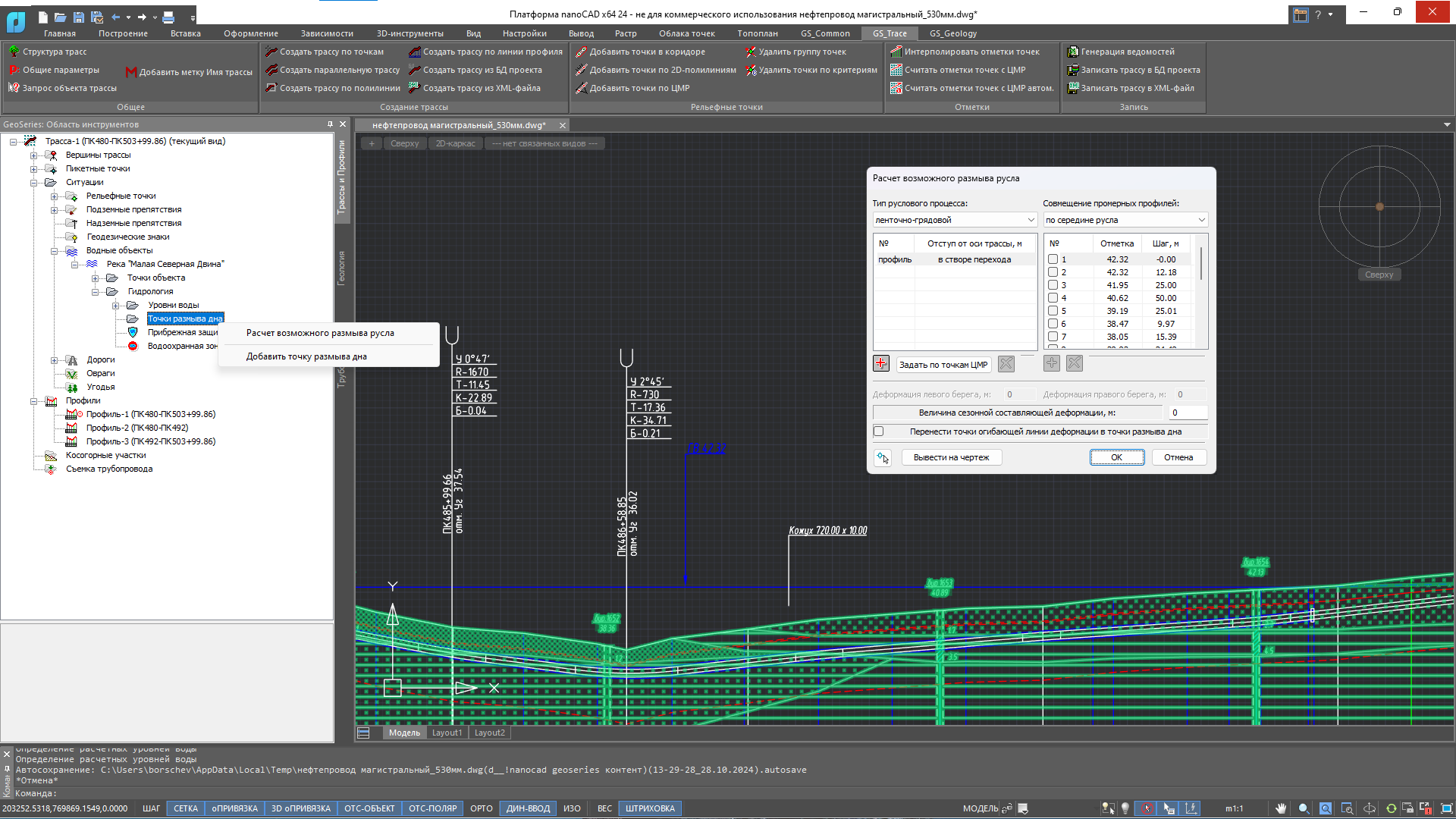Click the Создать трассу из XML-файла icon
Image resolution: width=1456 pixels, height=819 pixels.
414,88
